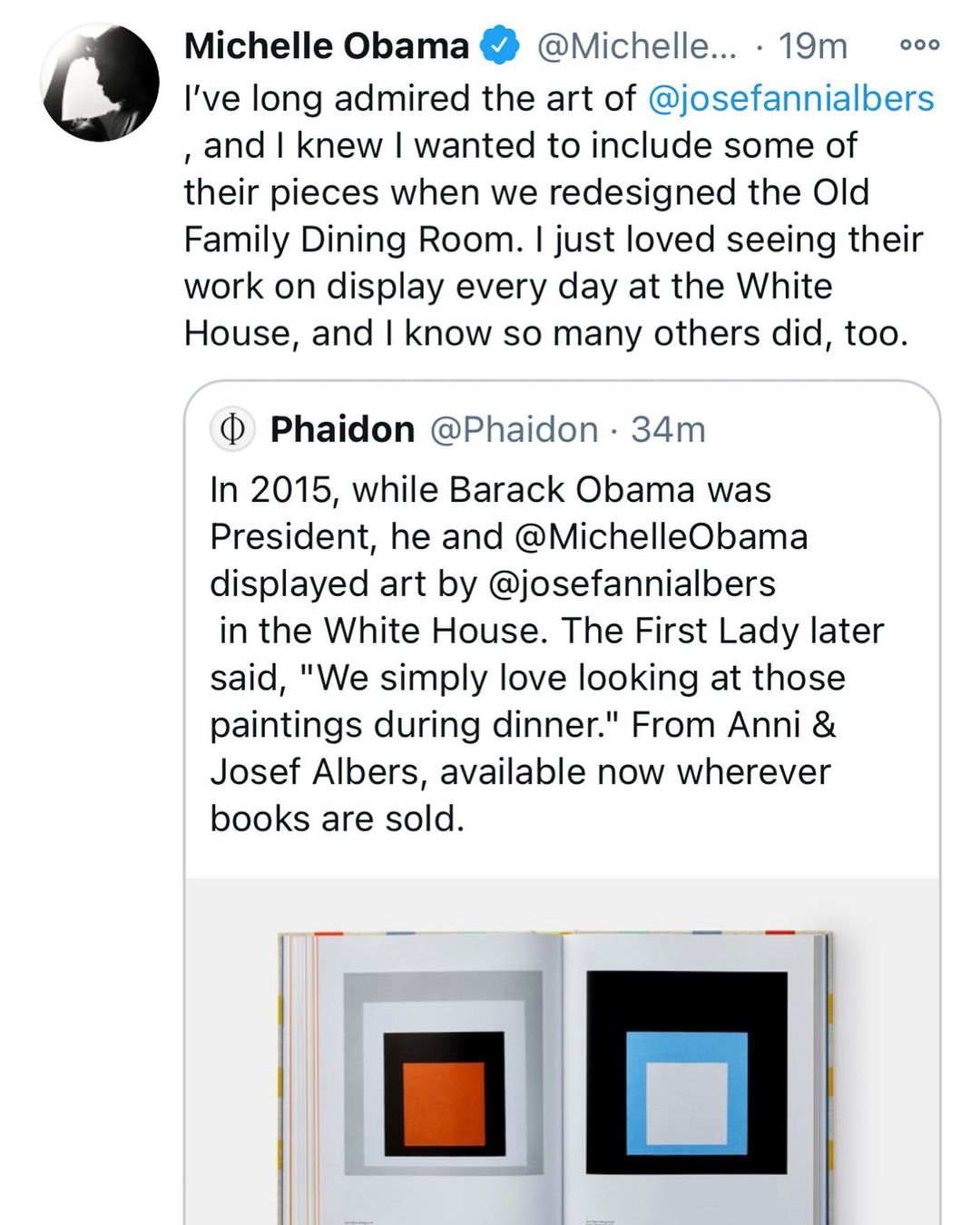
Task: Click the 19m tweet timestamp
Action: 812,45
